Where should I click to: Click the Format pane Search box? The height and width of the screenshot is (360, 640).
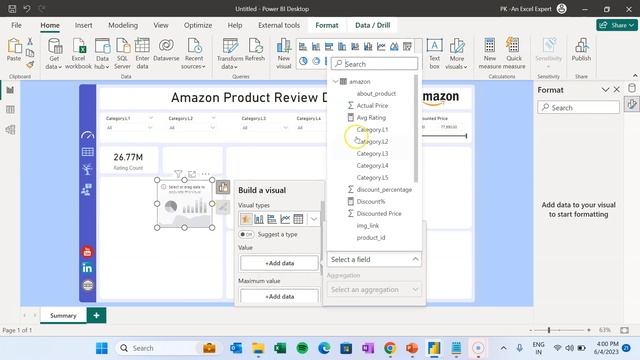[x=578, y=108]
